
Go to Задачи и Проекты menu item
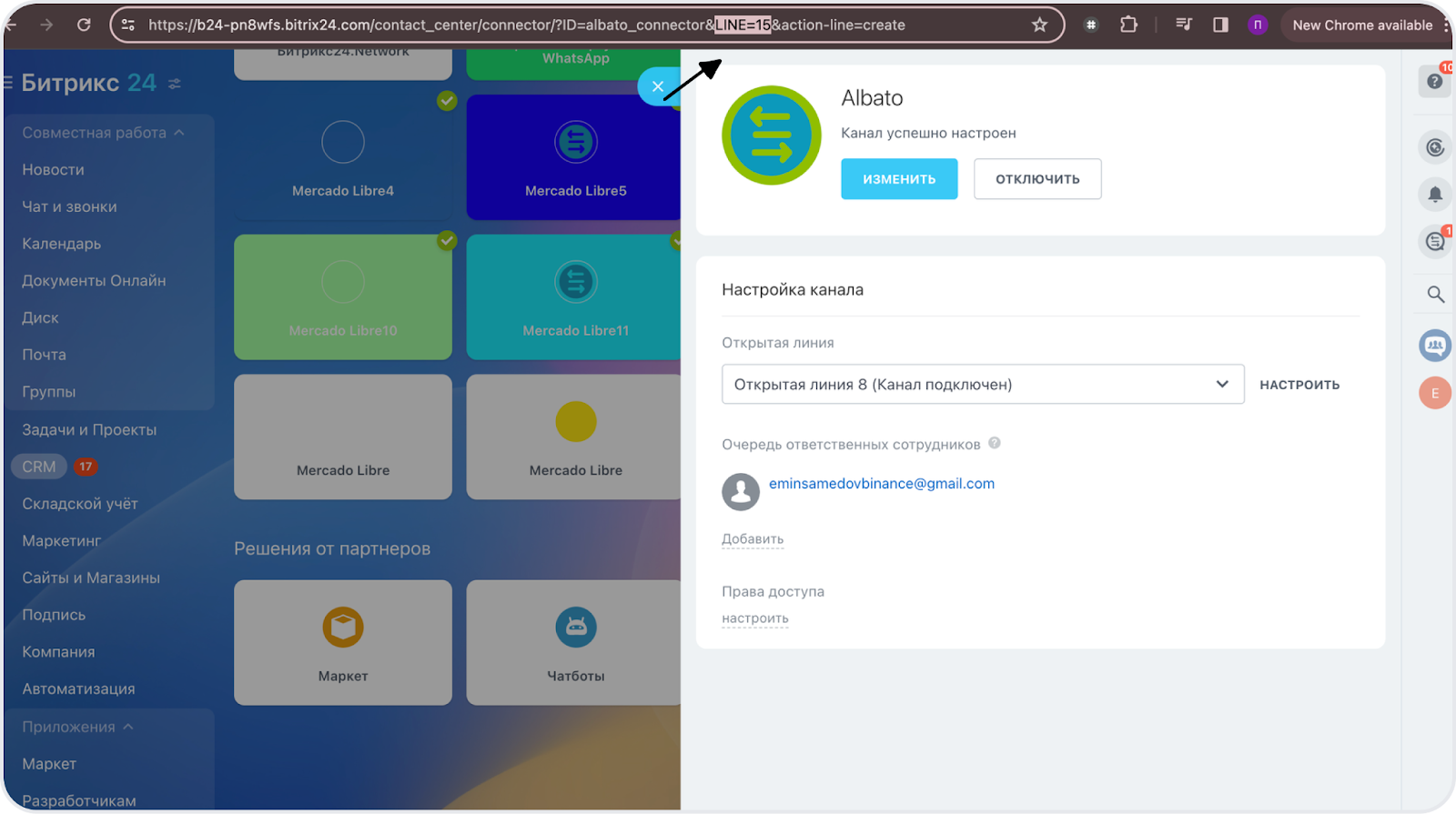pyautogui.click(x=89, y=429)
